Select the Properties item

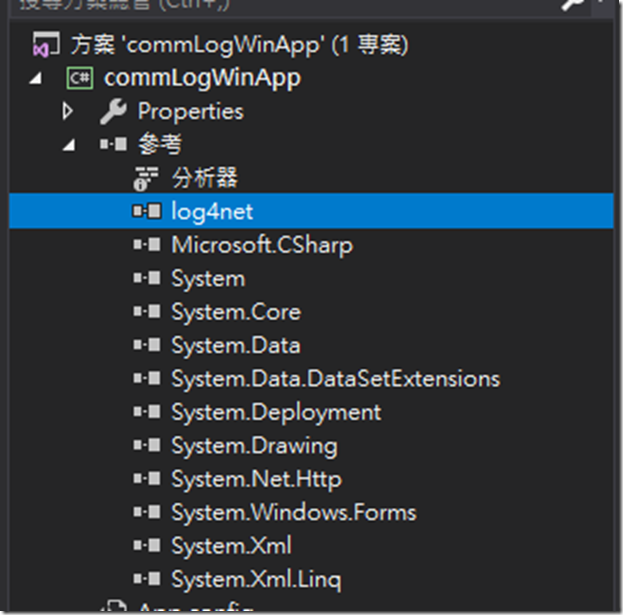coord(190,111)
